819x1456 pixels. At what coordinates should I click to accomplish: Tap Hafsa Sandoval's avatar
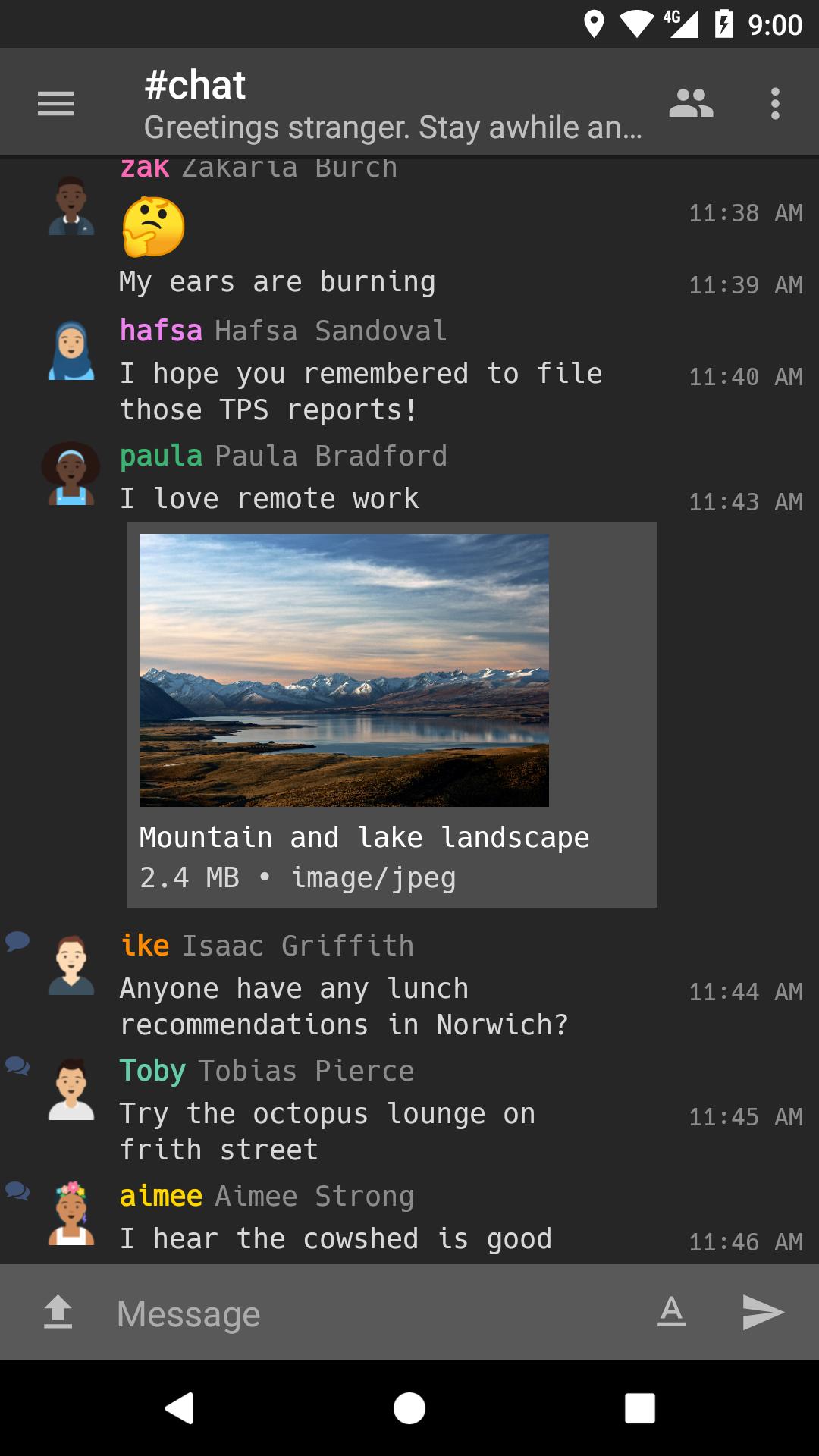pyautogui.click(x=71, y=350)
